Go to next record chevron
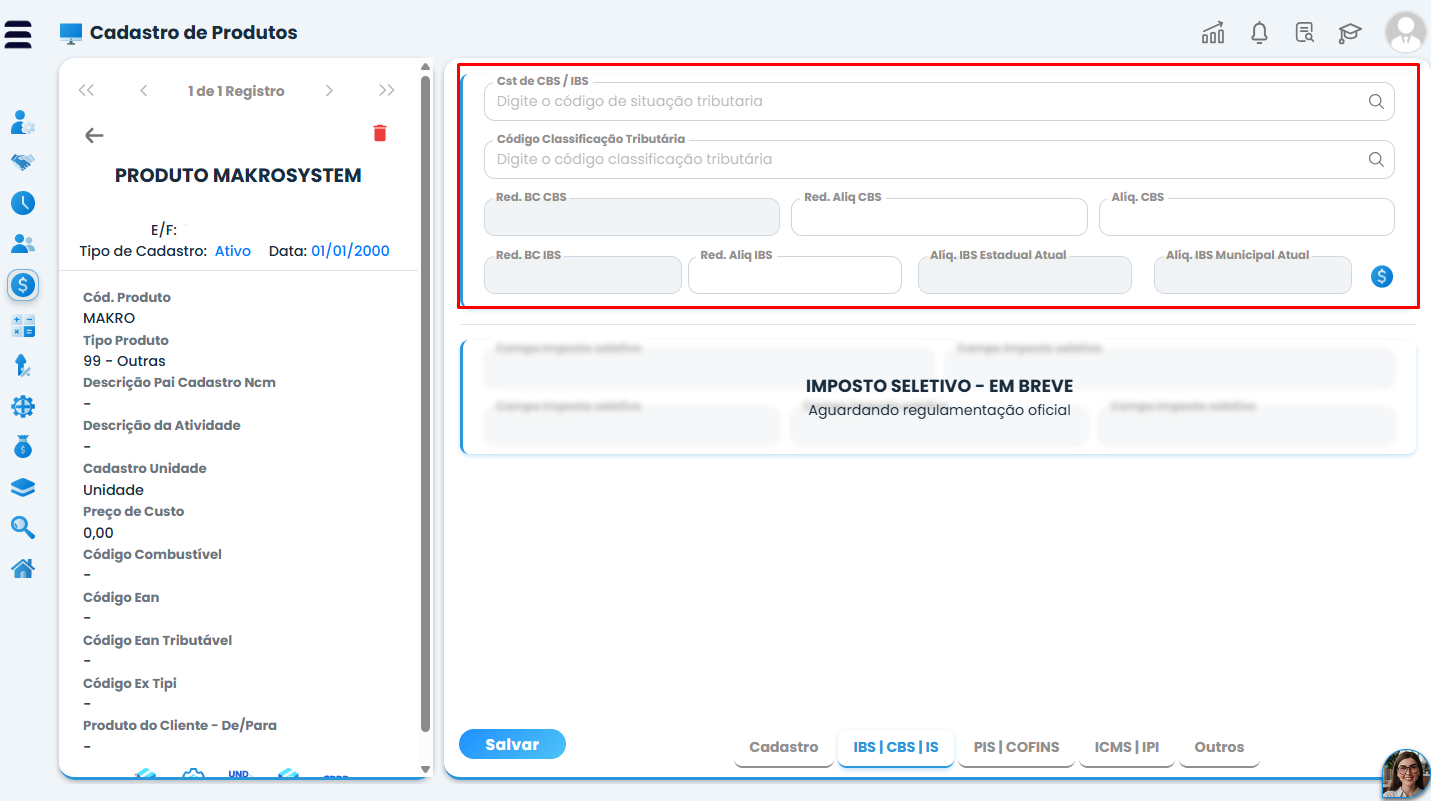 click(329, 91)
